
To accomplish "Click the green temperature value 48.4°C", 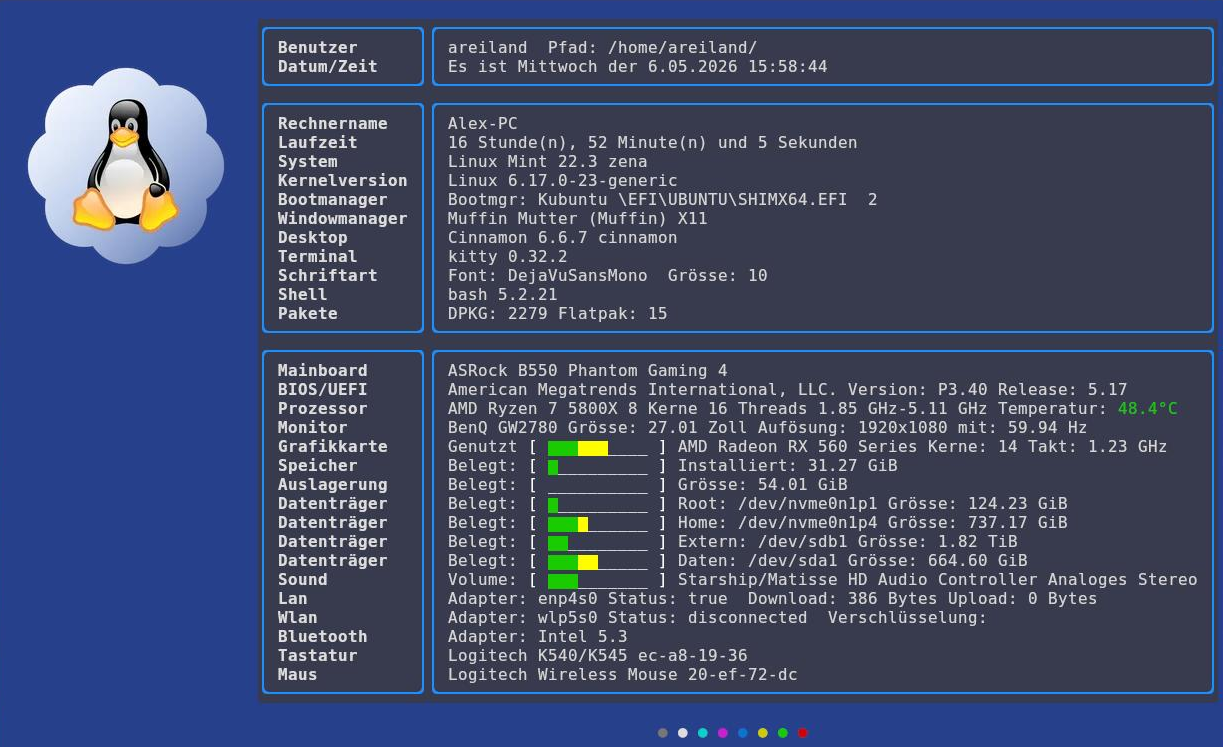I will coord(1147,409).
